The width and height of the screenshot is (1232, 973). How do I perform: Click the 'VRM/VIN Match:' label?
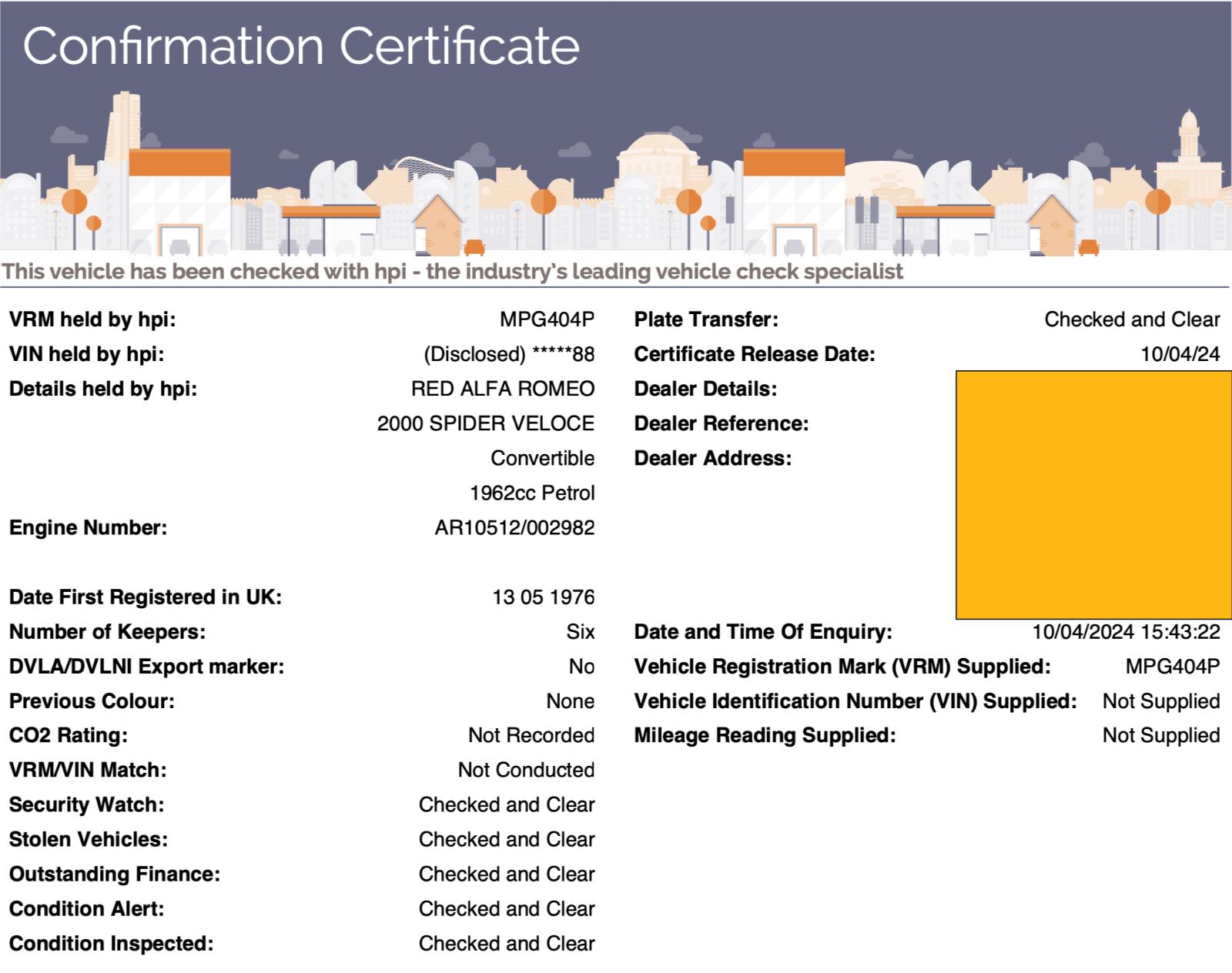click(x=88, y=771)
